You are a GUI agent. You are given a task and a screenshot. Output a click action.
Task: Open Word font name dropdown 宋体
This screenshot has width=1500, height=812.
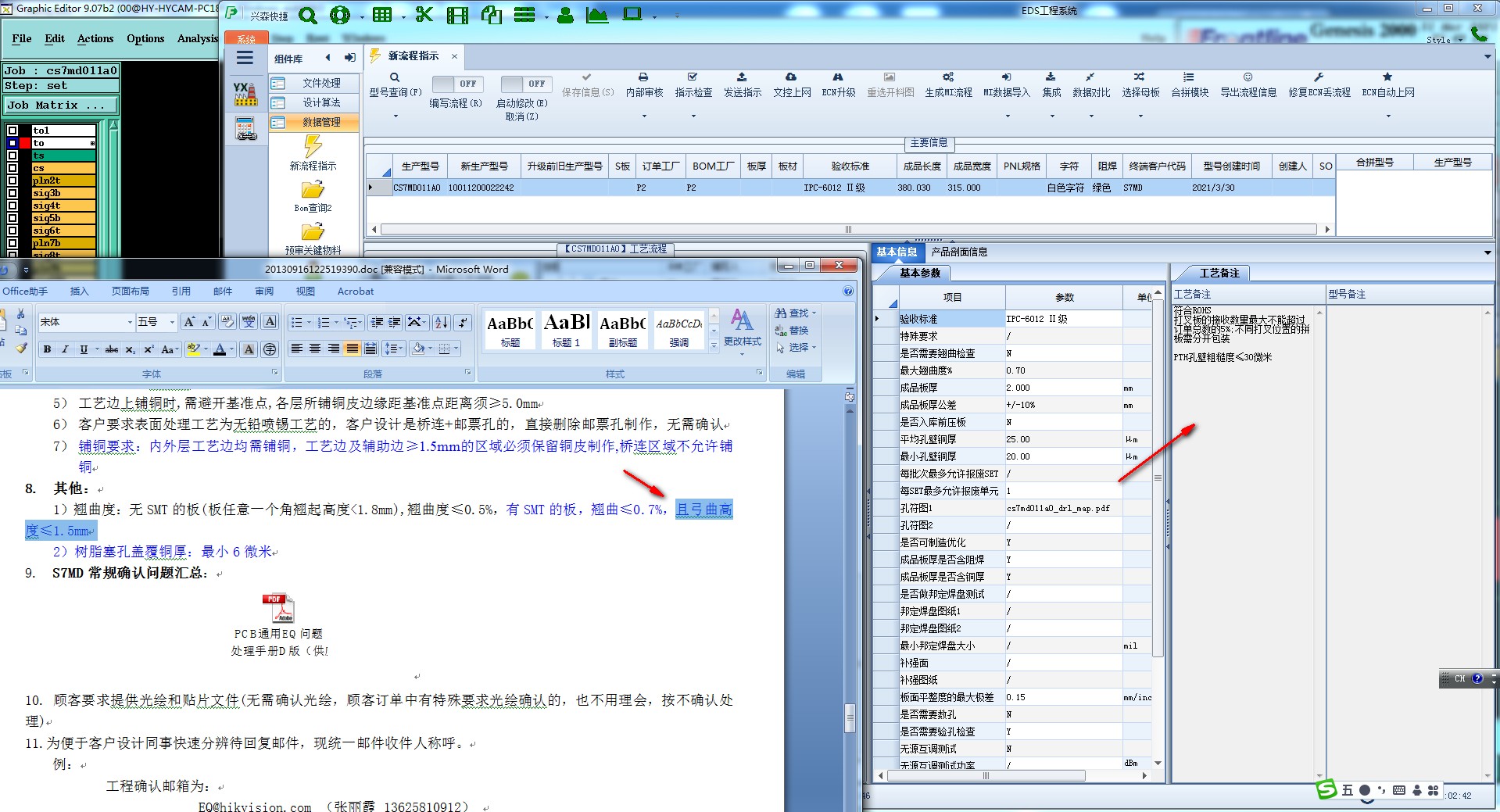tap(130, 322)
